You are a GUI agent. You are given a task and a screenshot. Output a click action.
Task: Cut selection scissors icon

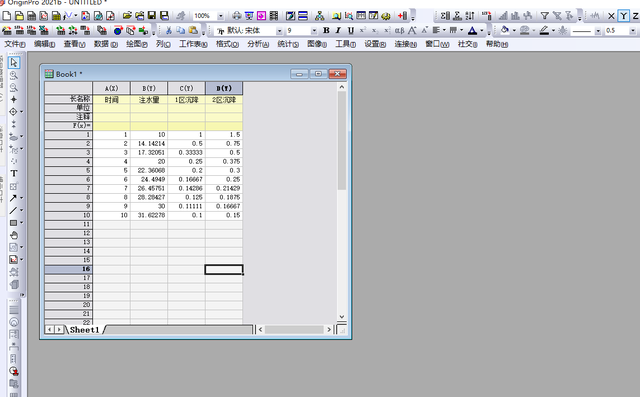169,30
